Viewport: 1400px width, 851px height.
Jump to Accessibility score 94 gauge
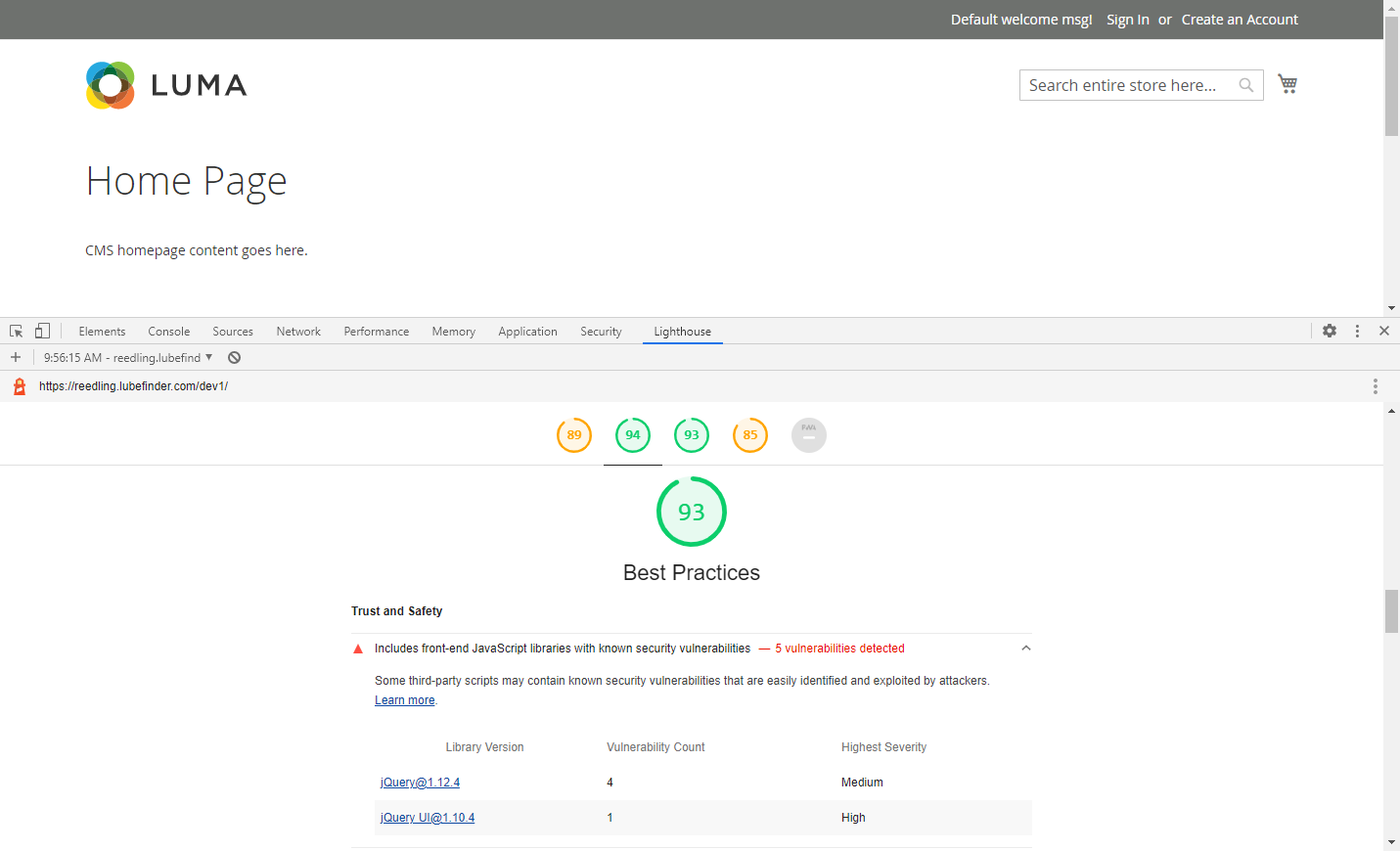[x=633, y=435]
